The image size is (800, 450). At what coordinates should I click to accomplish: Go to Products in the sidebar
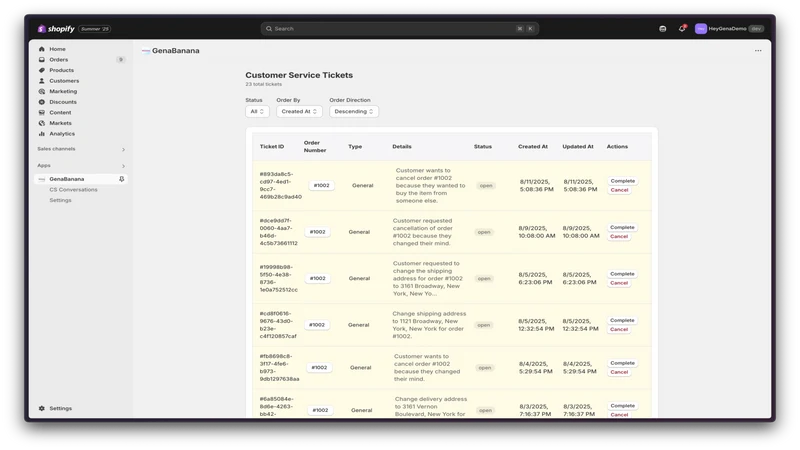[61, 70]
